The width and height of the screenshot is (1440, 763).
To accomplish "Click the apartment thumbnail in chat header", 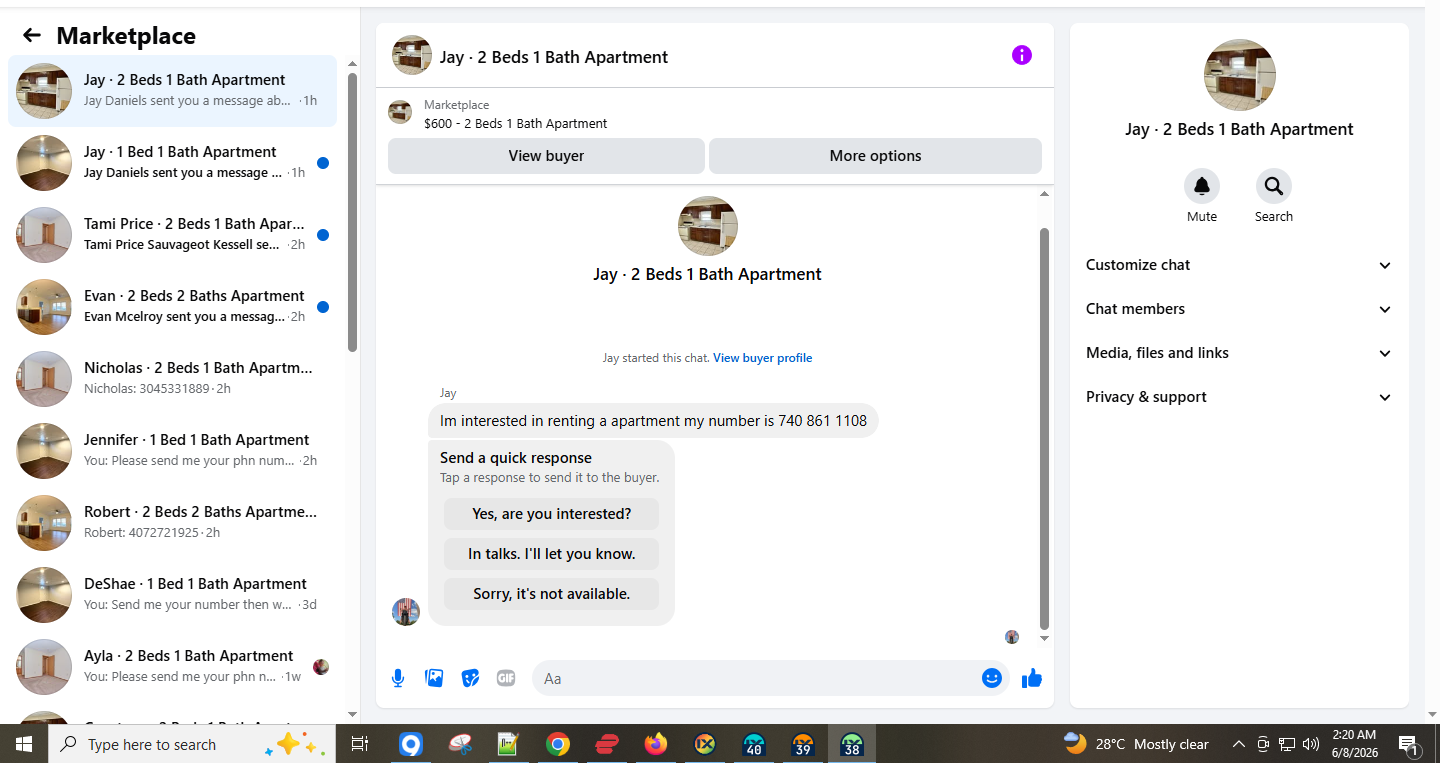I will click(x=412, y=56).
